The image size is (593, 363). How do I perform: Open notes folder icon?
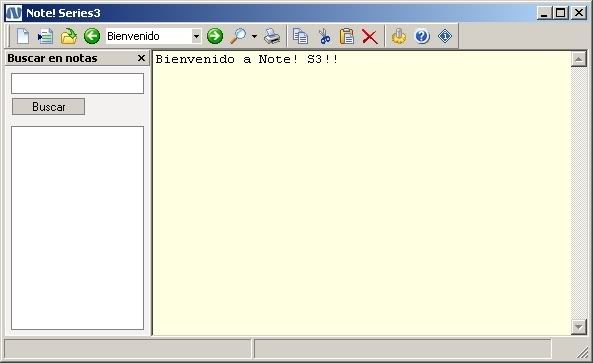tap(68, 36)
